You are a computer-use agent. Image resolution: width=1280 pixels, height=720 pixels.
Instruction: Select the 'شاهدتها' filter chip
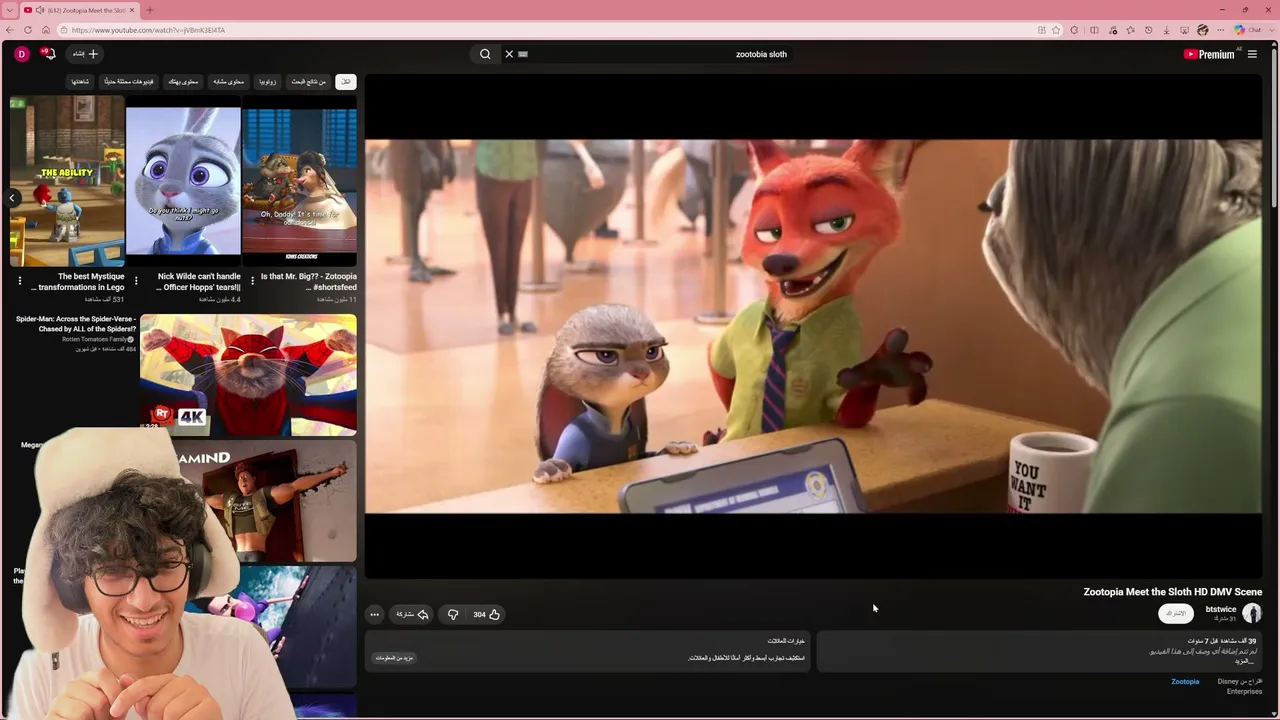coord(80,81)
